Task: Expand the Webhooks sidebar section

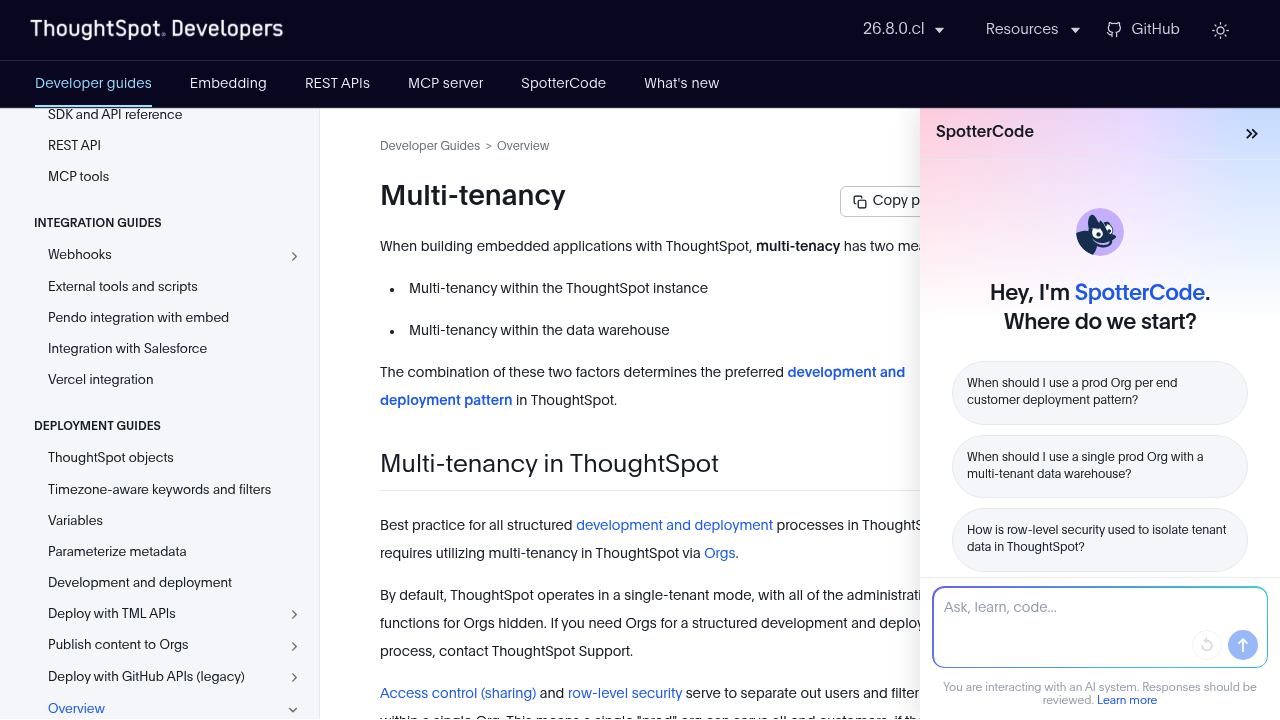Action: coord(294,256)
